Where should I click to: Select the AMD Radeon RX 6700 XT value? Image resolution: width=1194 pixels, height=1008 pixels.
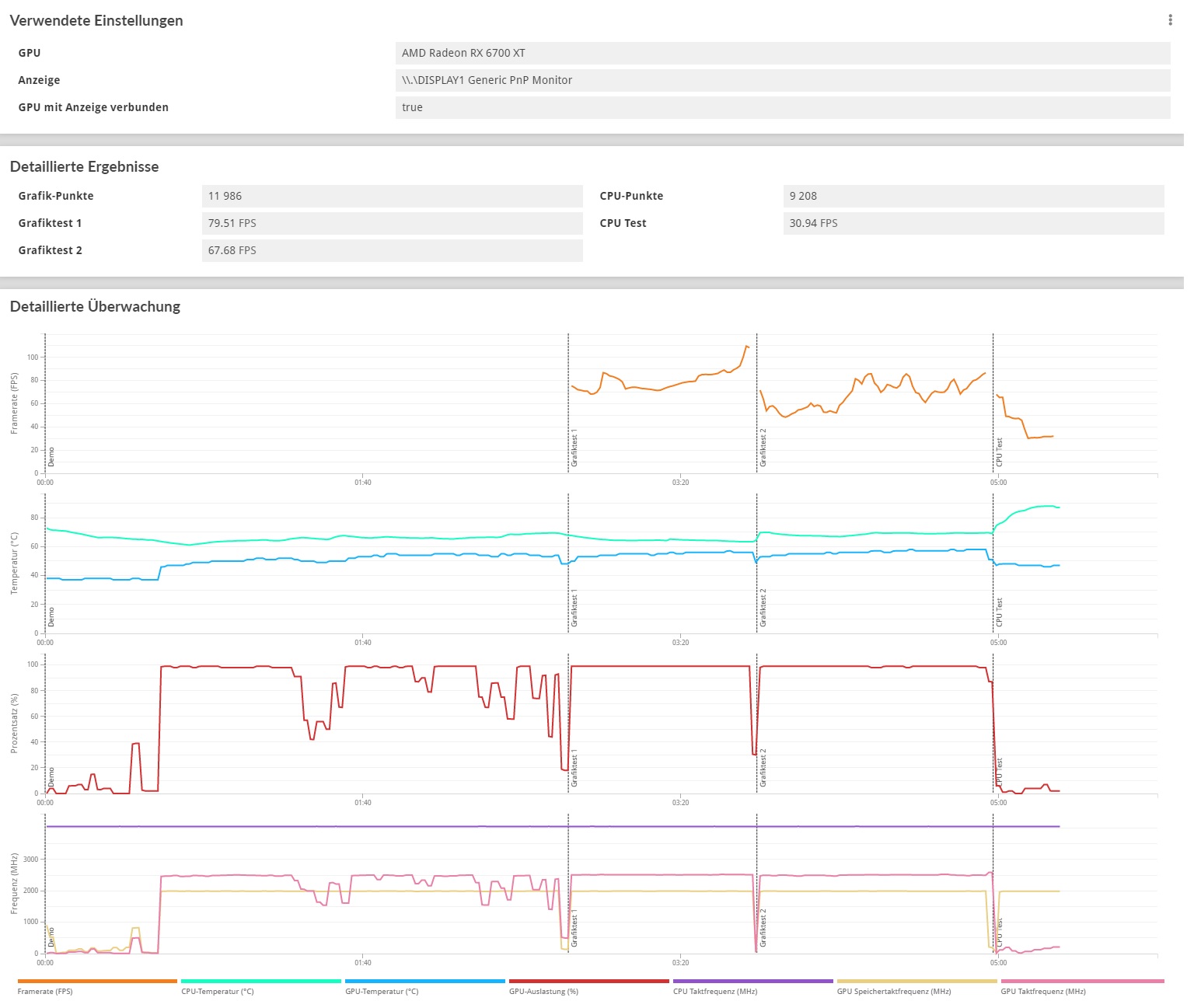(783, 53)
